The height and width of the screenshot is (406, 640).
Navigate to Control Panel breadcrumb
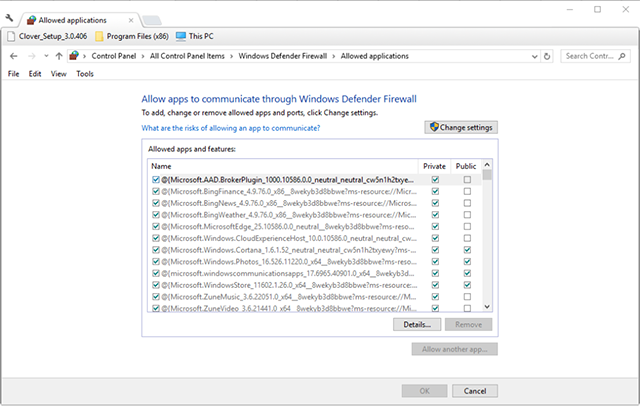click(113, 56)
